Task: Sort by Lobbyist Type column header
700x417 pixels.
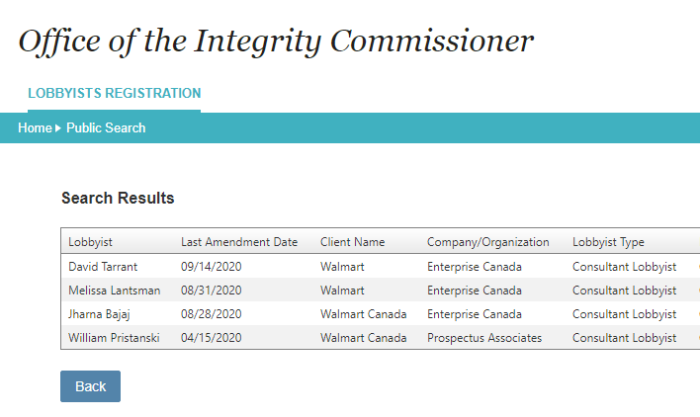Action: click(x=608, y=242)
